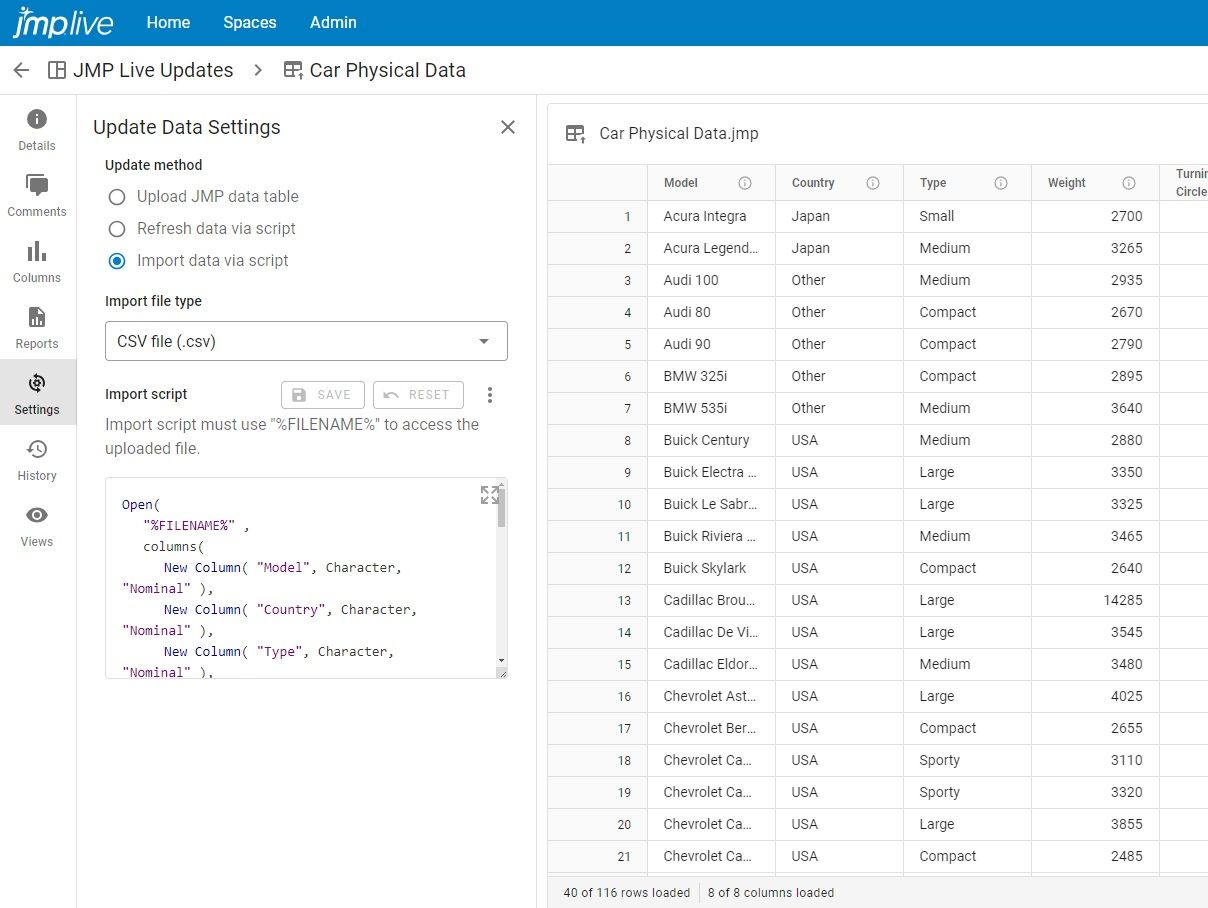Switch to the Columns panel

pos(36,260)
